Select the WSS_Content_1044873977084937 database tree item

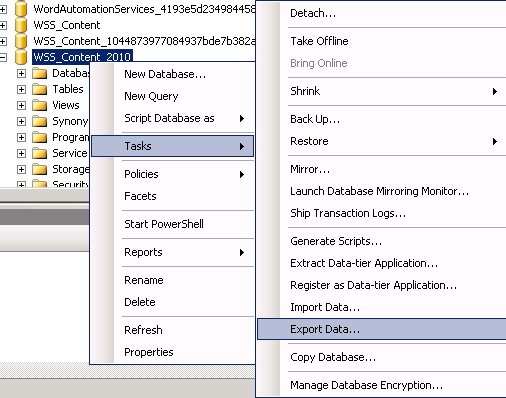[x=144, y=41]
